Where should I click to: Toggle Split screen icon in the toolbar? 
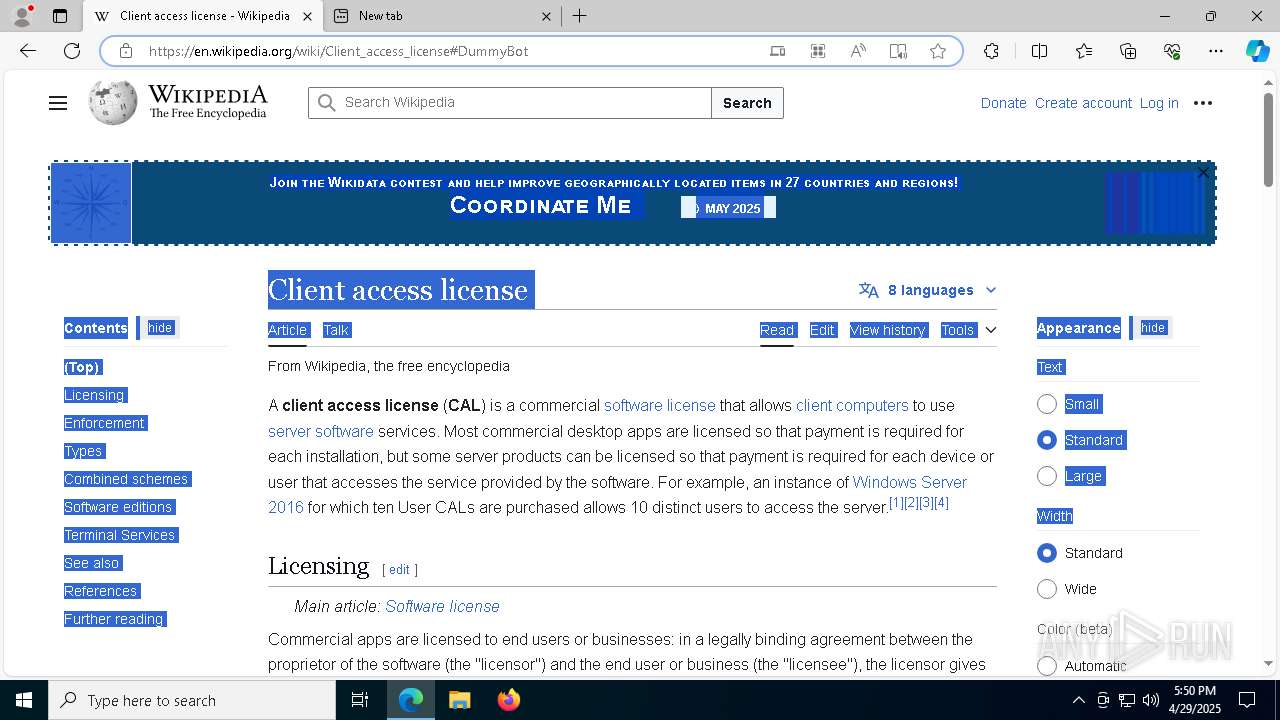(1039, 51)
